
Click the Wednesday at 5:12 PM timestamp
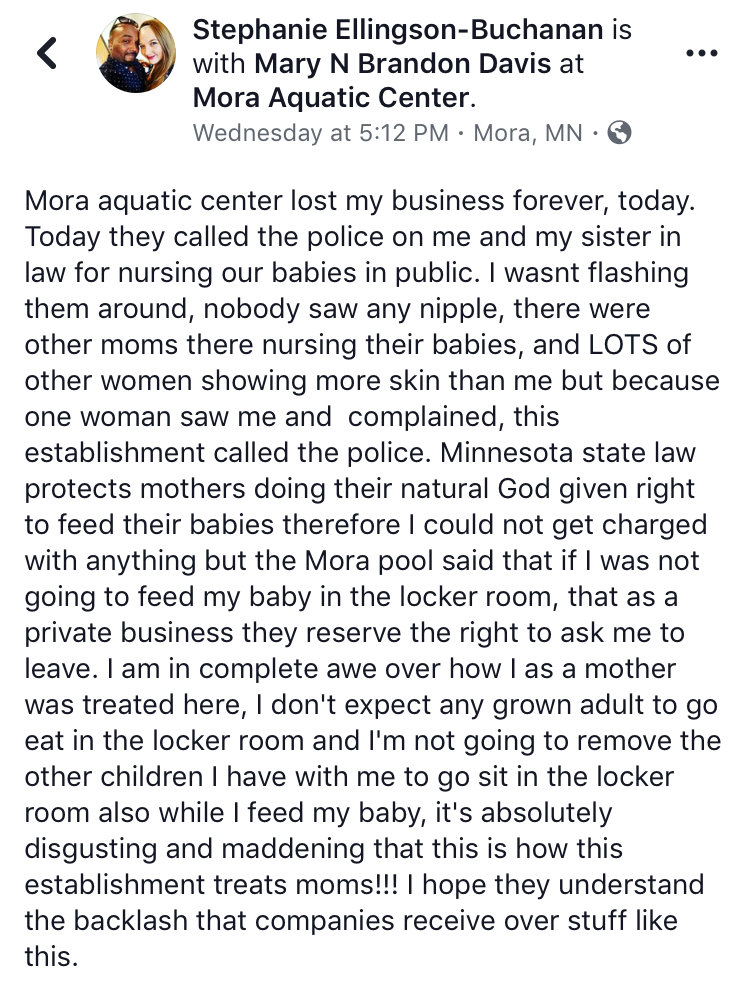[x=318, y=133]
